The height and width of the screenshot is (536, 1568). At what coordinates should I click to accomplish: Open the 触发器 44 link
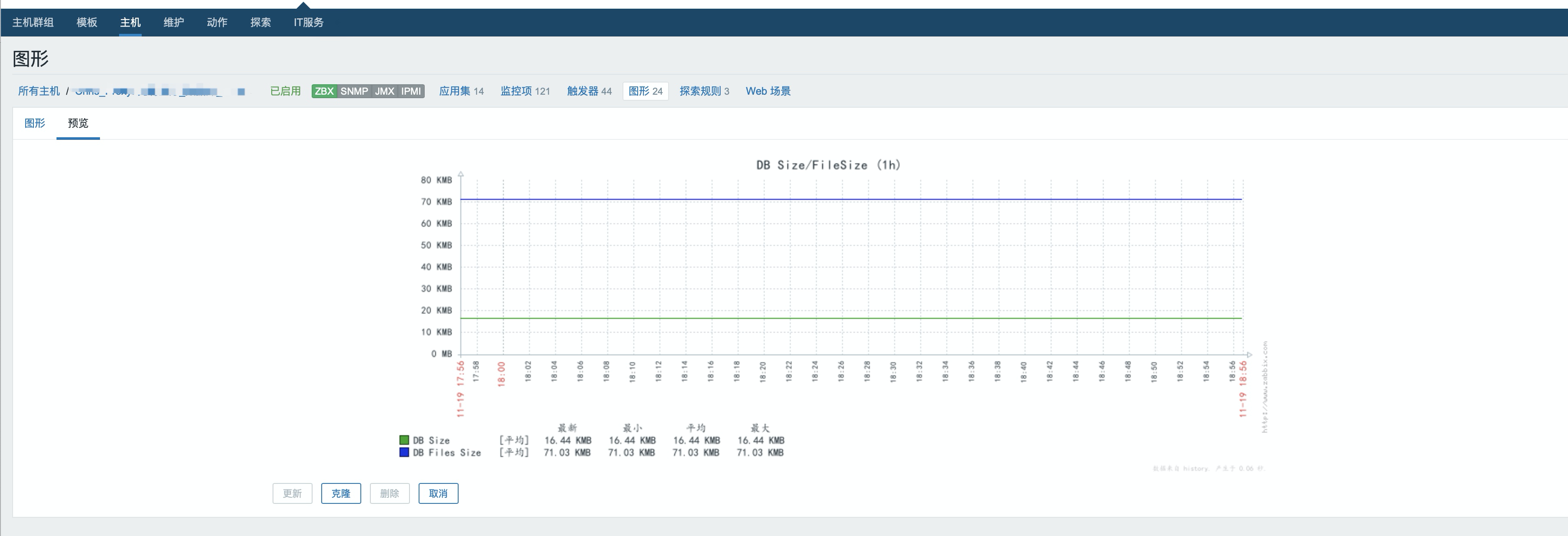point(589,91)
